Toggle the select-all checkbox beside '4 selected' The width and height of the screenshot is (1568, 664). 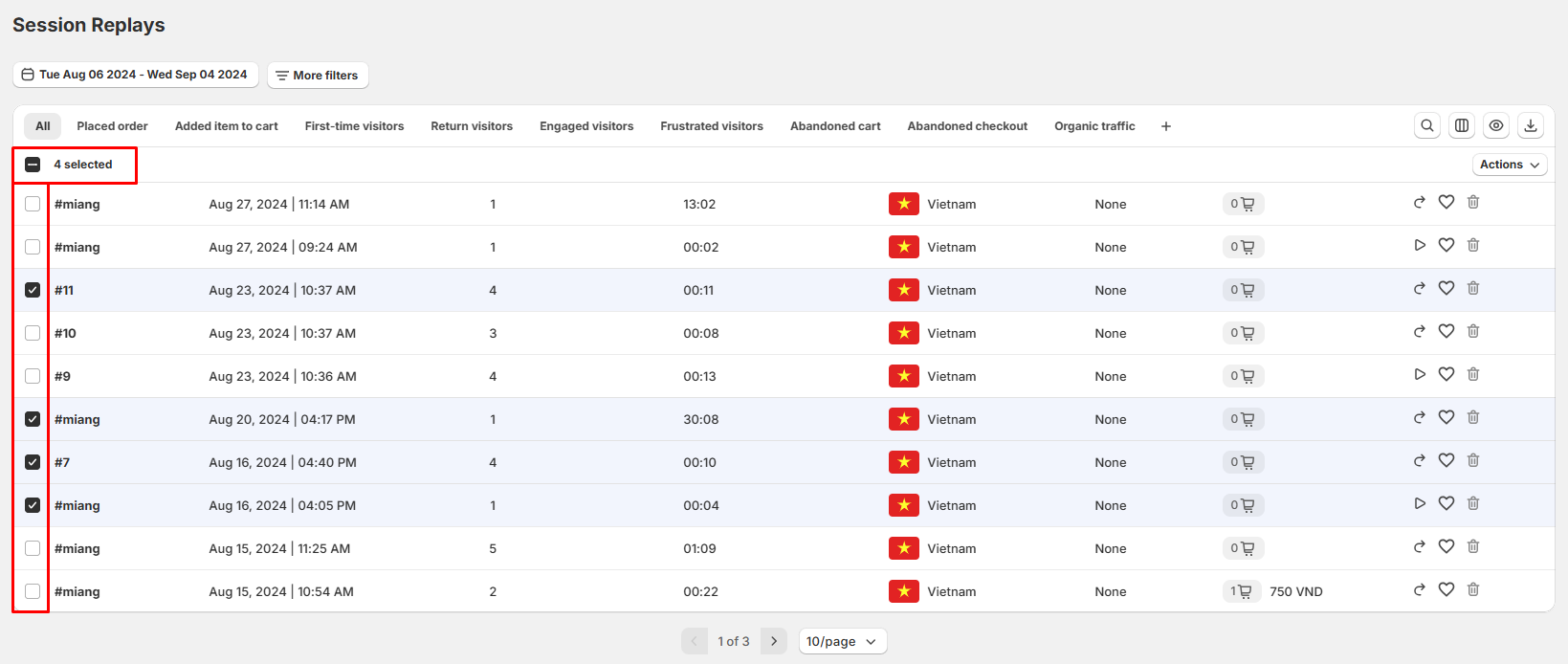33,165
